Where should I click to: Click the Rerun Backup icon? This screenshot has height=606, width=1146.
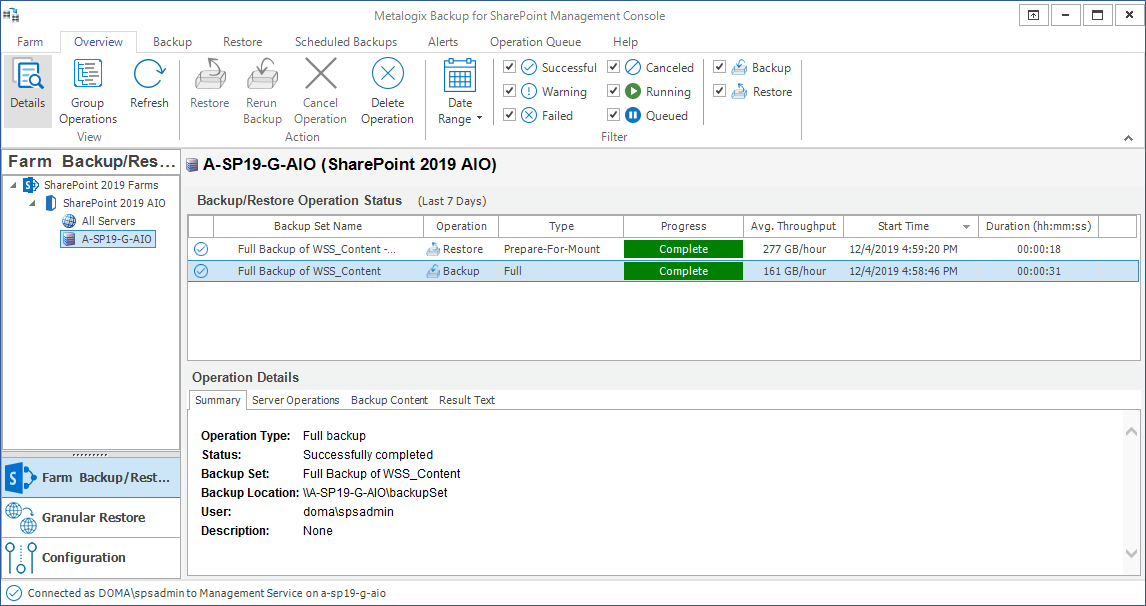(x=262, y=75)
